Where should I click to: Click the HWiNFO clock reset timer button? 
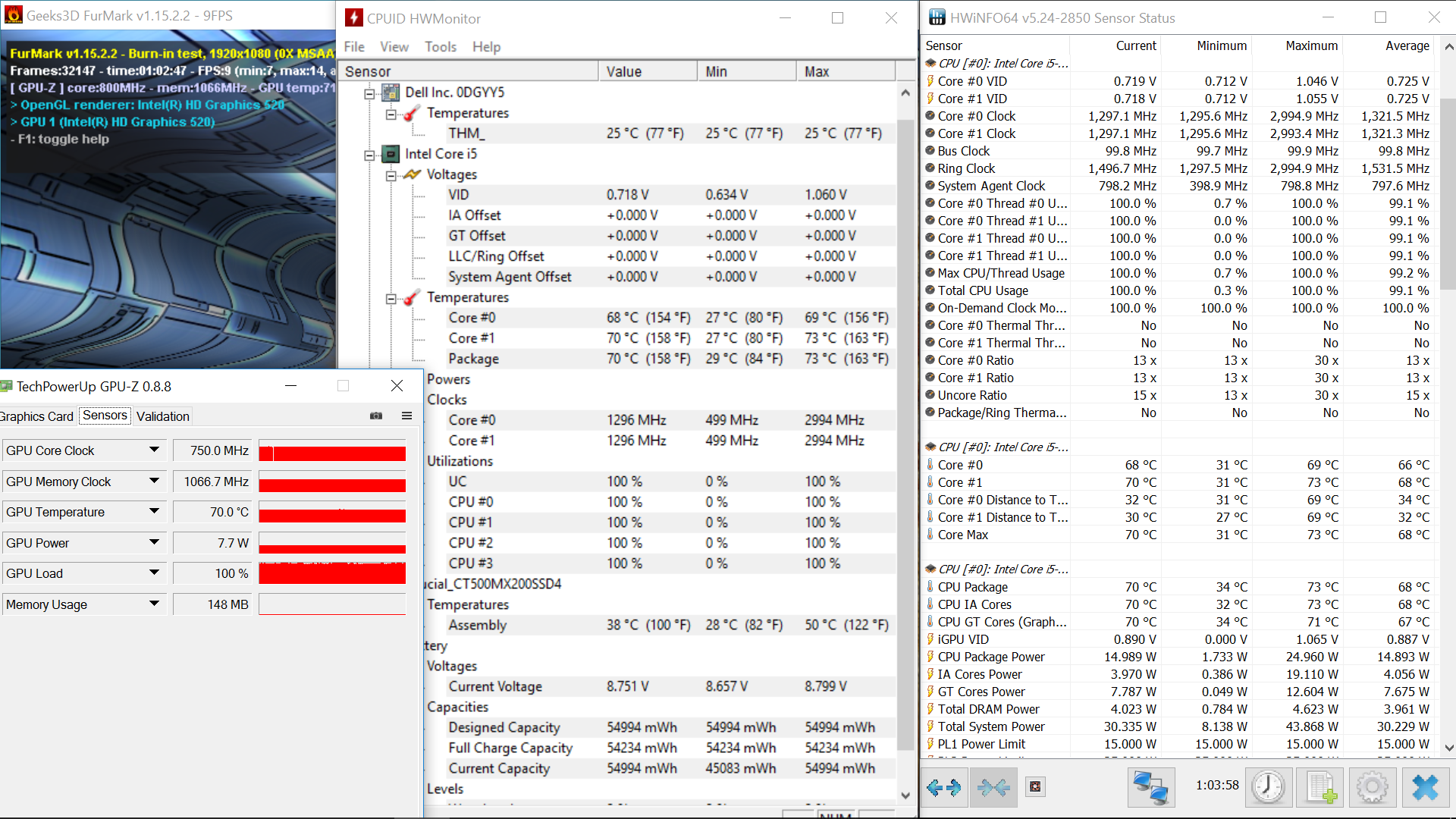[1268, 788]
